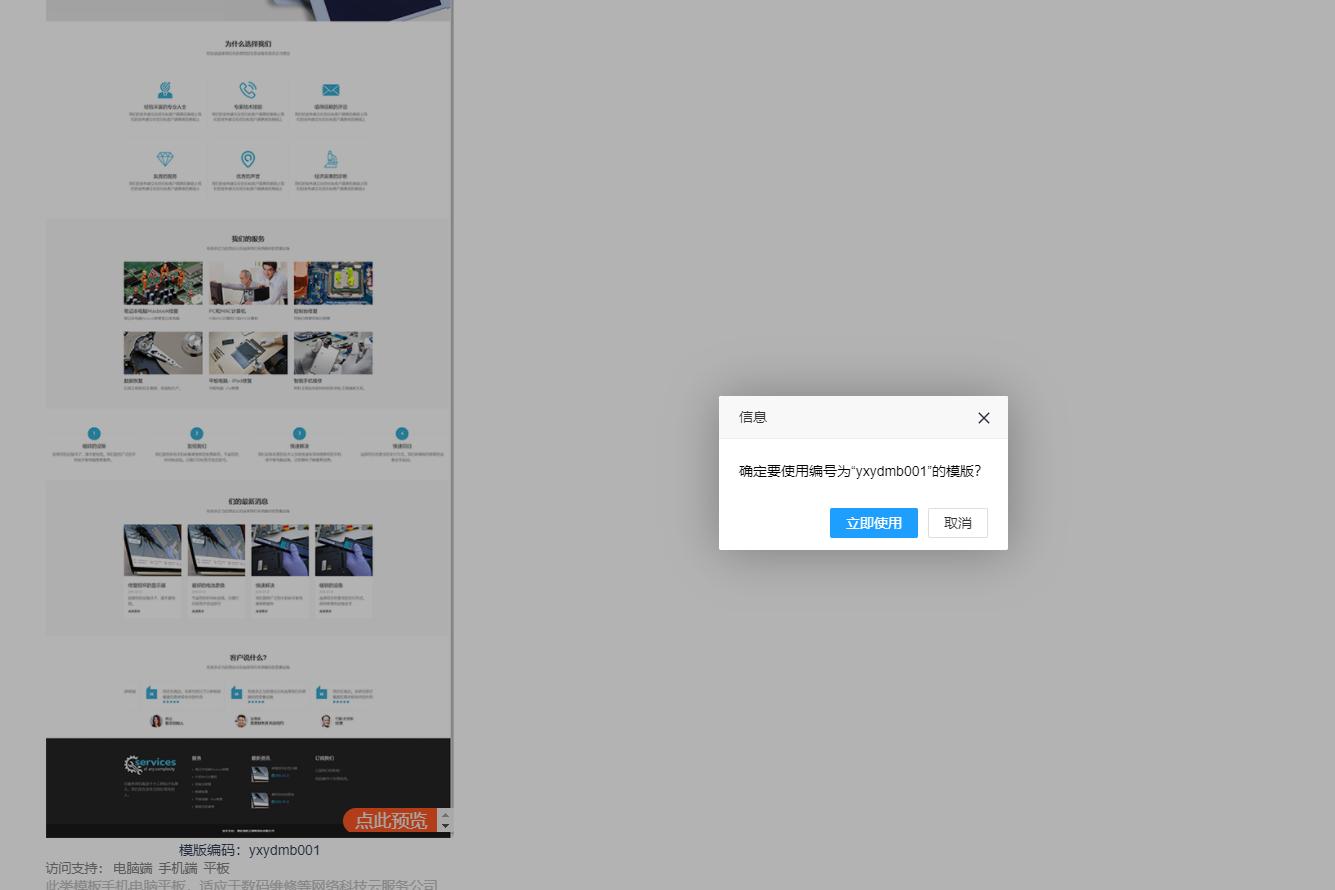Click the scroll up arrow beside preview badge
The height and width of the screenshot is (890, 1335).
(446, 814)
